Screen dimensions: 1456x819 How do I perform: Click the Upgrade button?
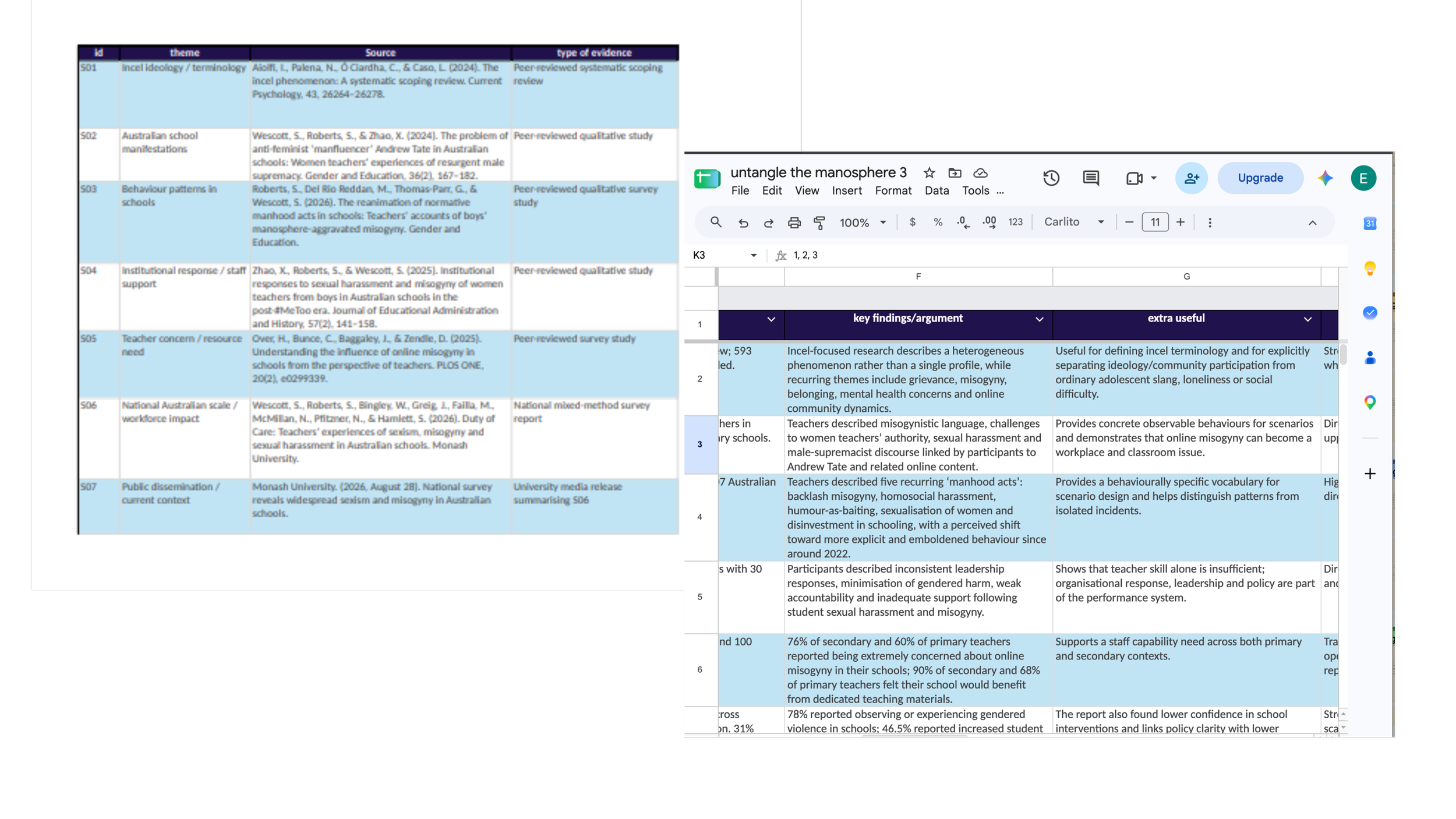1260,178
